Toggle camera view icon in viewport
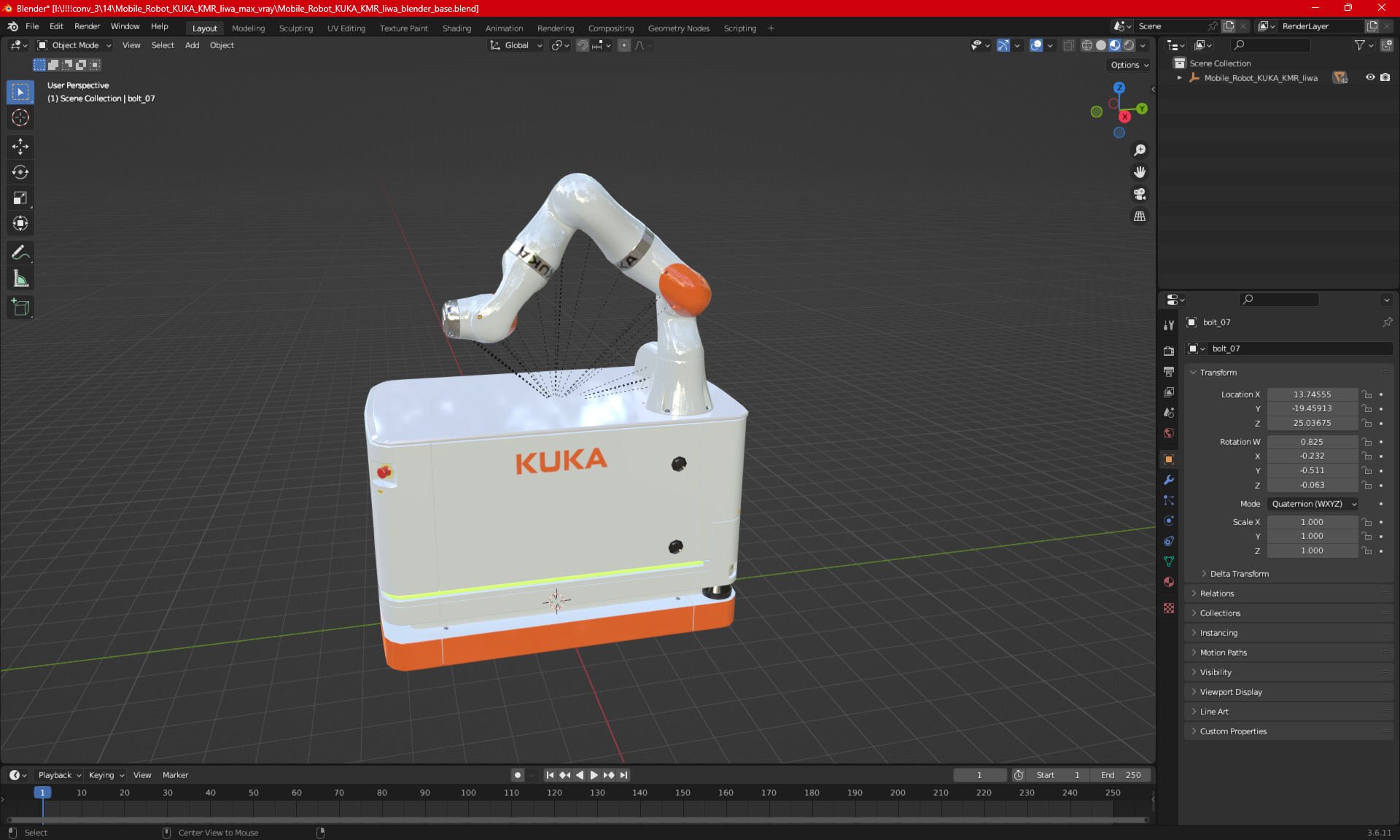 [x=1140, y=194]
